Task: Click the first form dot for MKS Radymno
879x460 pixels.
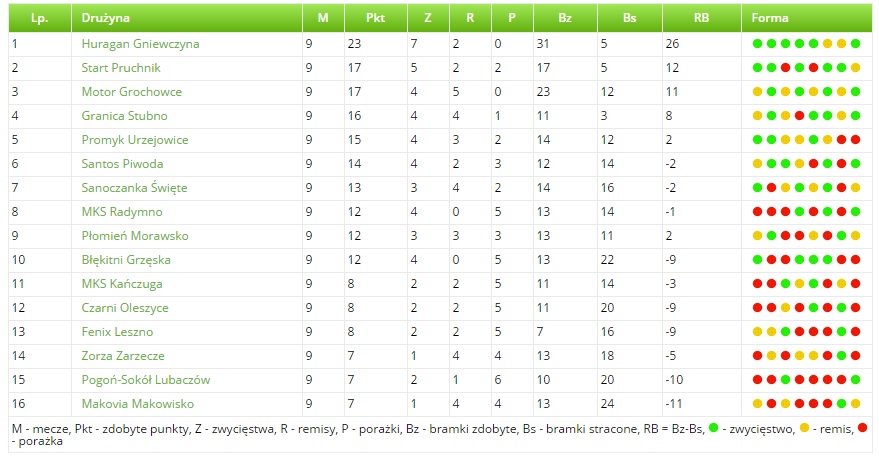Action: 758,212
